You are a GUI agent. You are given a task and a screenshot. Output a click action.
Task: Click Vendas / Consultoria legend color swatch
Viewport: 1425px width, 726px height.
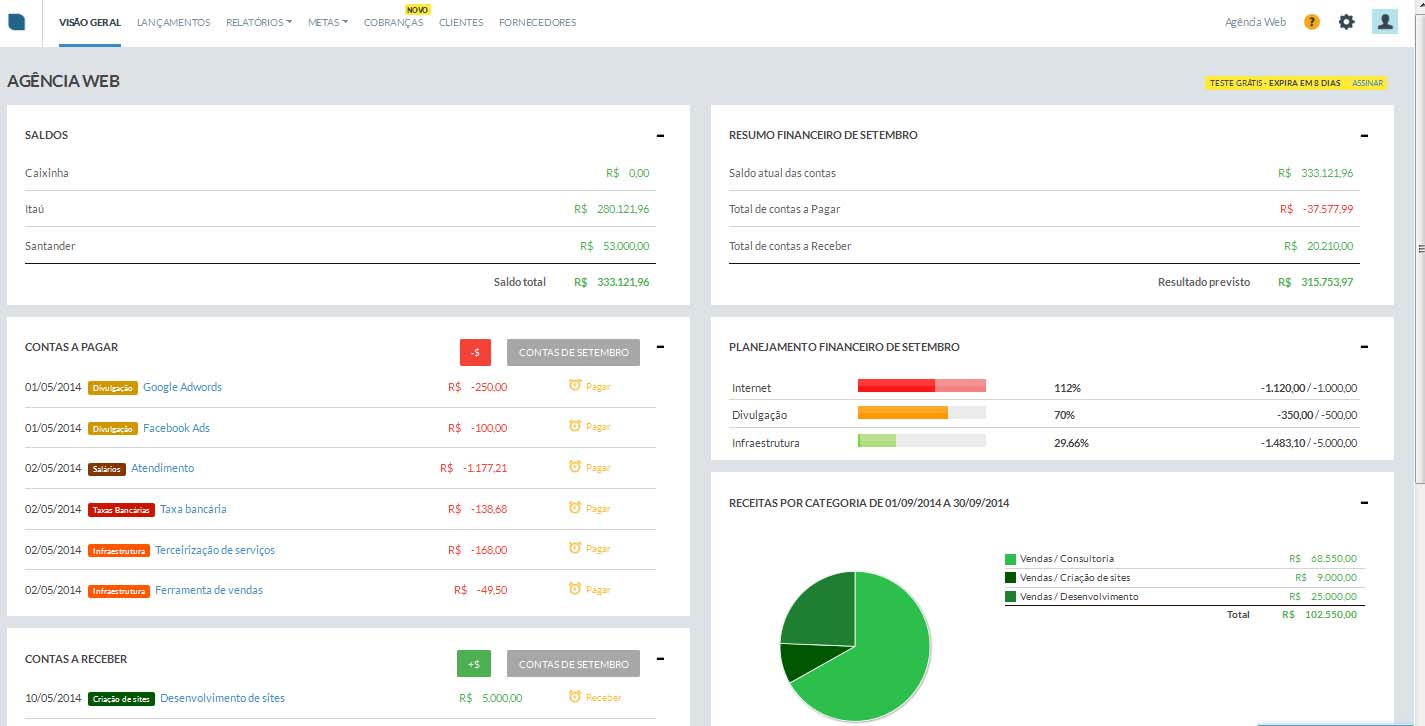click(x=1010, y=559)
